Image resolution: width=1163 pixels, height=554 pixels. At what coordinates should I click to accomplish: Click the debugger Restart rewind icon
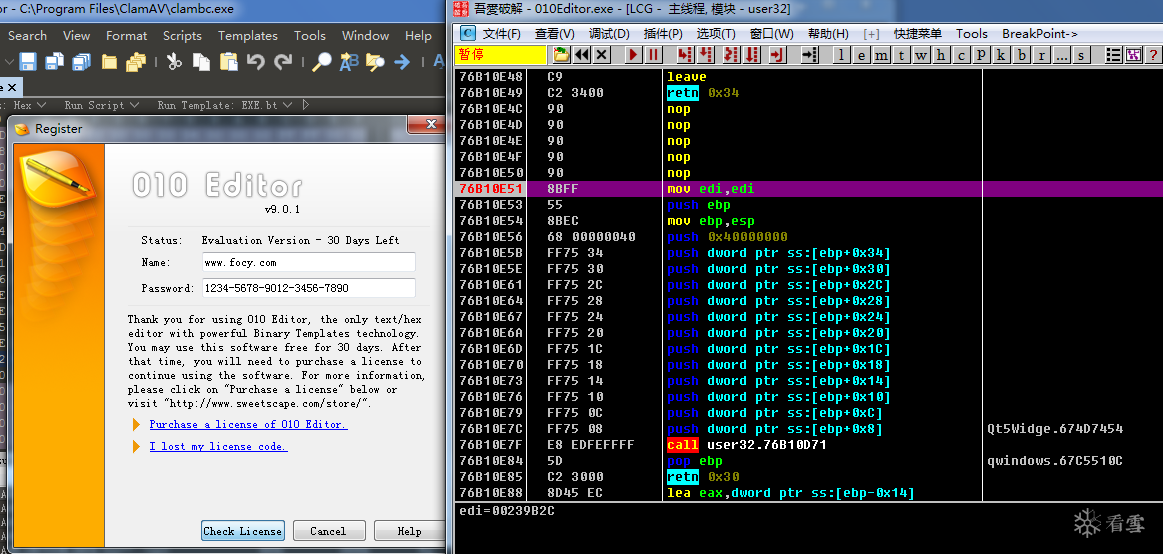pyautogui.click(x=582, y=55)
